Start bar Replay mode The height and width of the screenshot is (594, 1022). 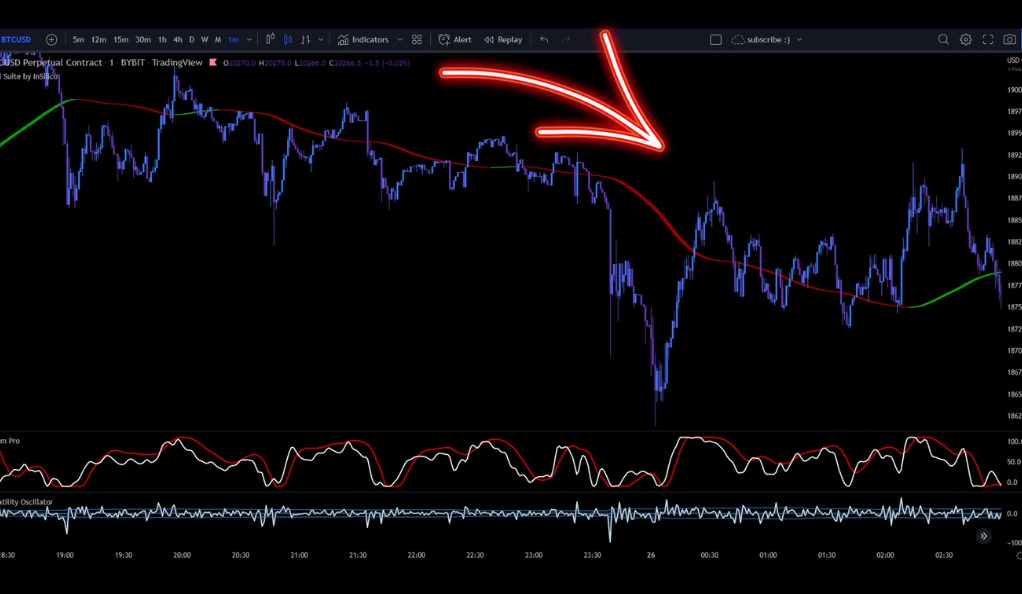pyautogui.click(x=503, y=40)
